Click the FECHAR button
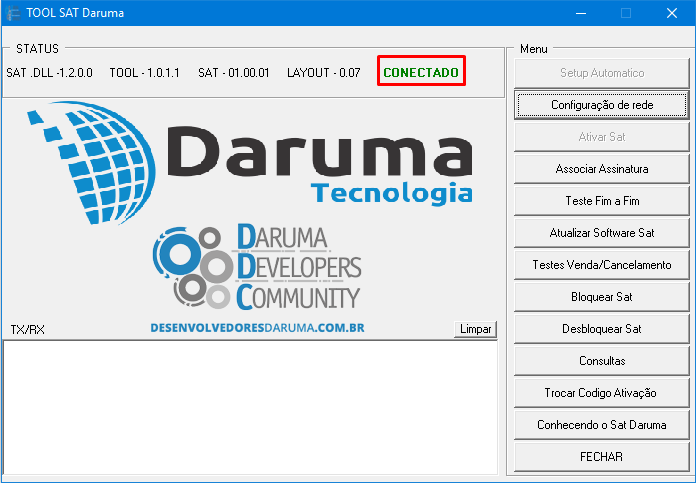 point(601,456)
